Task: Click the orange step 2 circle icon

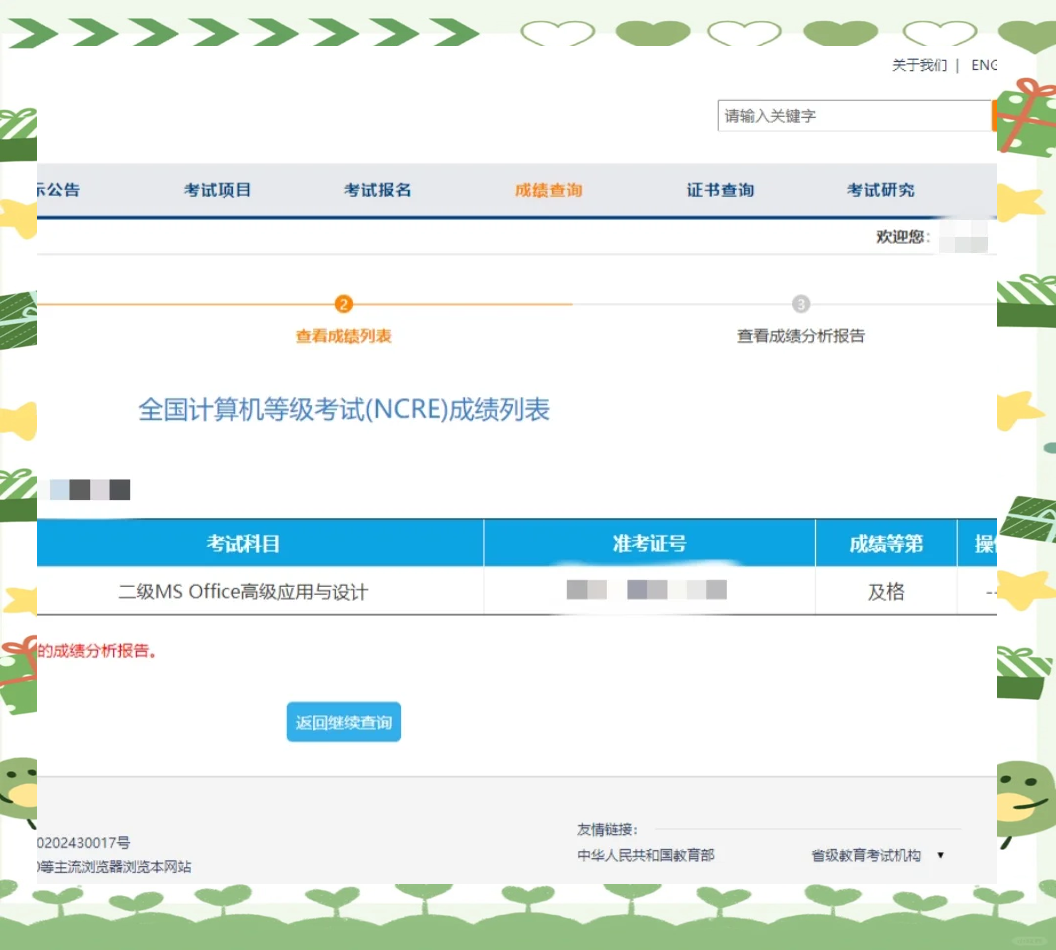Action: click(x=344, y=304)
